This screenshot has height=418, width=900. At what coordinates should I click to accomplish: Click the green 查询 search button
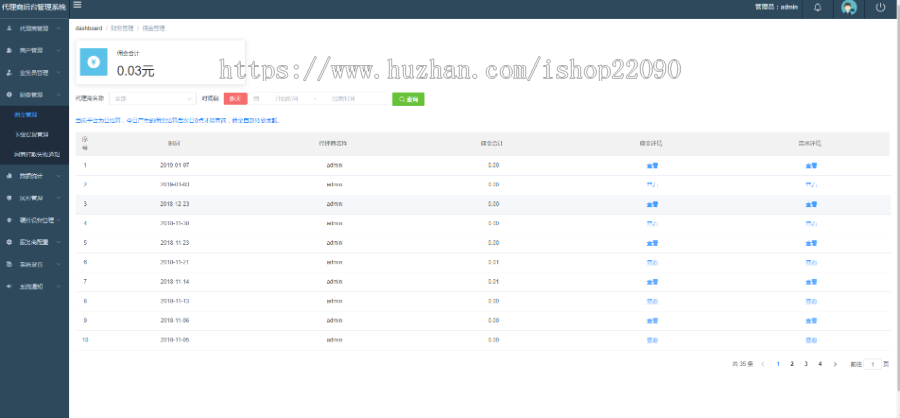(408, 99)
